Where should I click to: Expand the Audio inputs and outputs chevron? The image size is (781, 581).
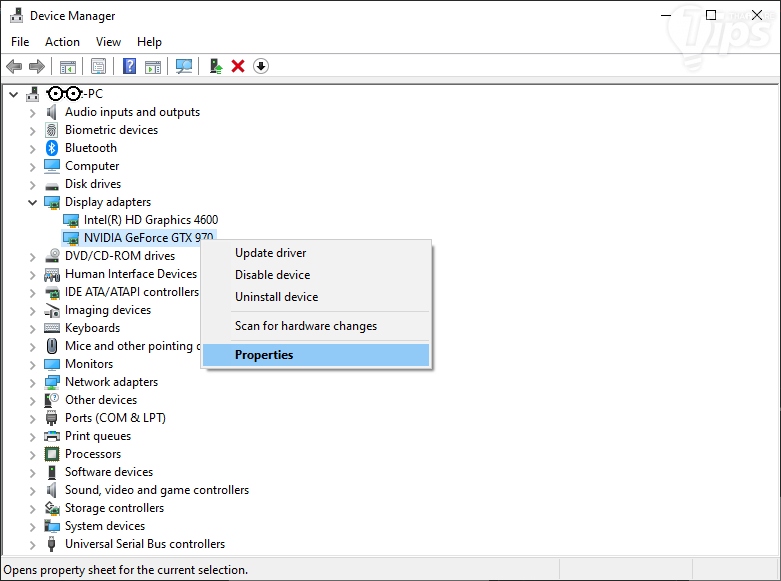tap(32, 113)
